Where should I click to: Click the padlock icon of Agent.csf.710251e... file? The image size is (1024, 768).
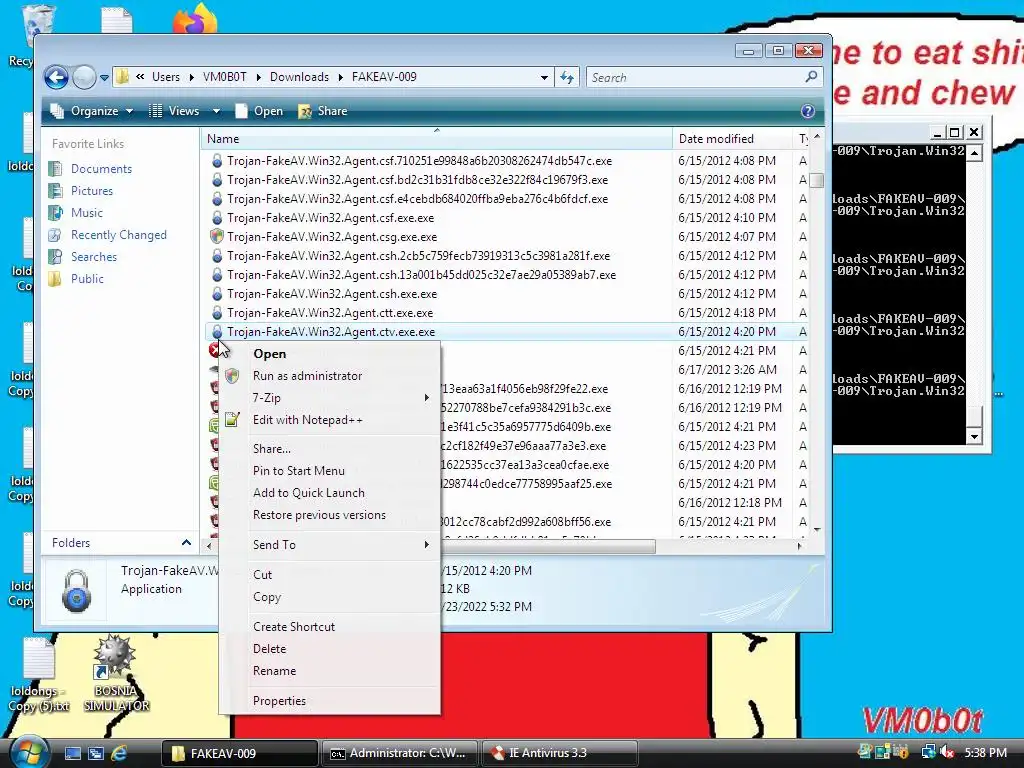(217, 161)
